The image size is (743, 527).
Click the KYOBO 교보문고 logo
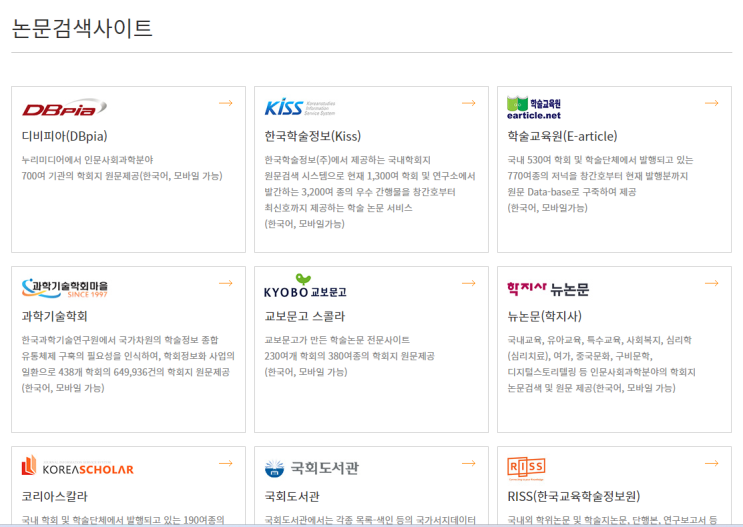[x=305, y=286]
